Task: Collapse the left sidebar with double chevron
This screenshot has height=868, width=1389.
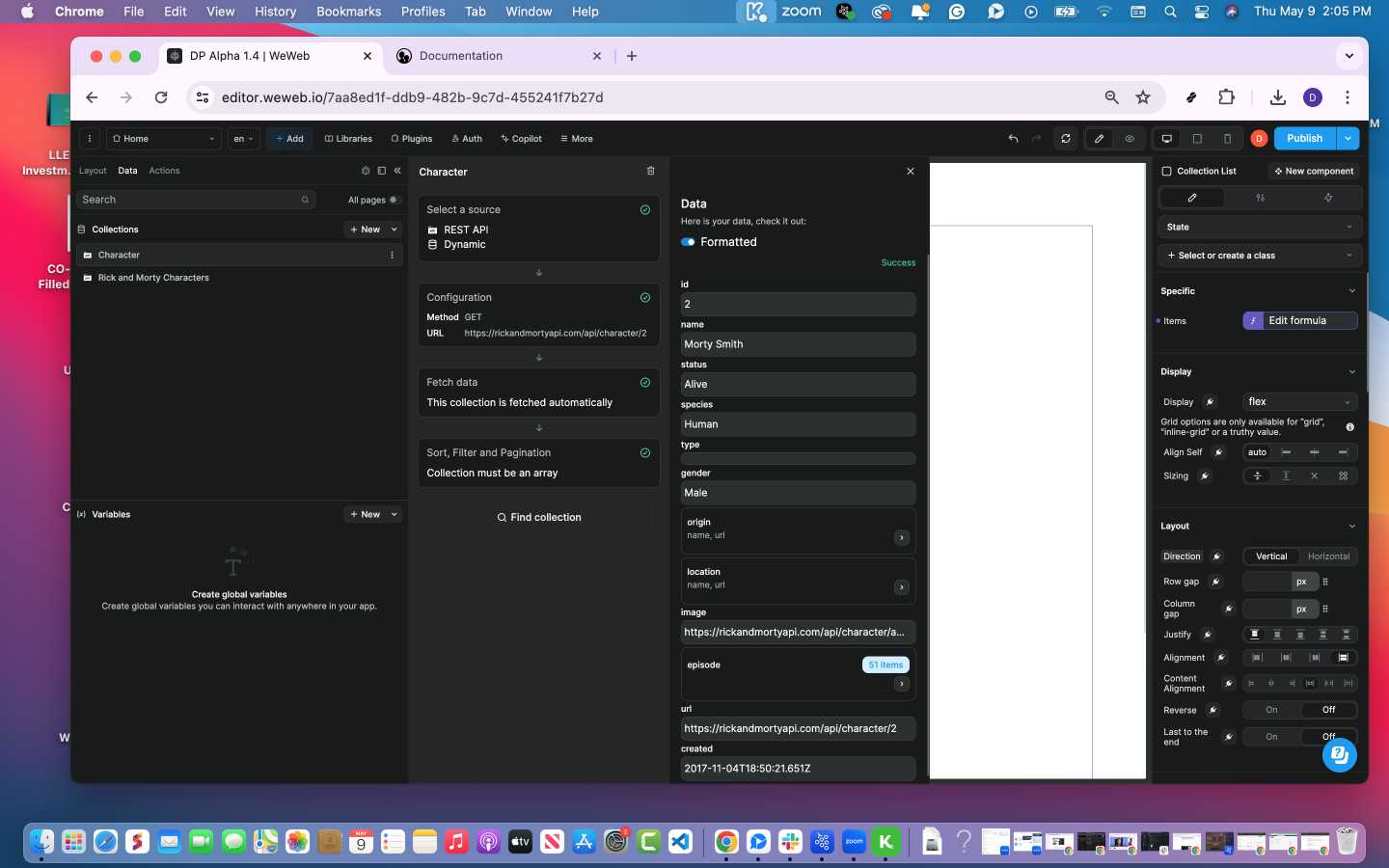Action: 397,171
